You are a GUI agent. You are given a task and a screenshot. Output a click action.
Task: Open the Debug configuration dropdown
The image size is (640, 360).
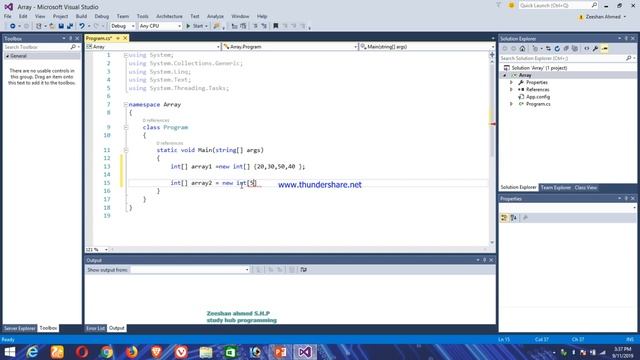pyautogui.click(x=122, y=26)
